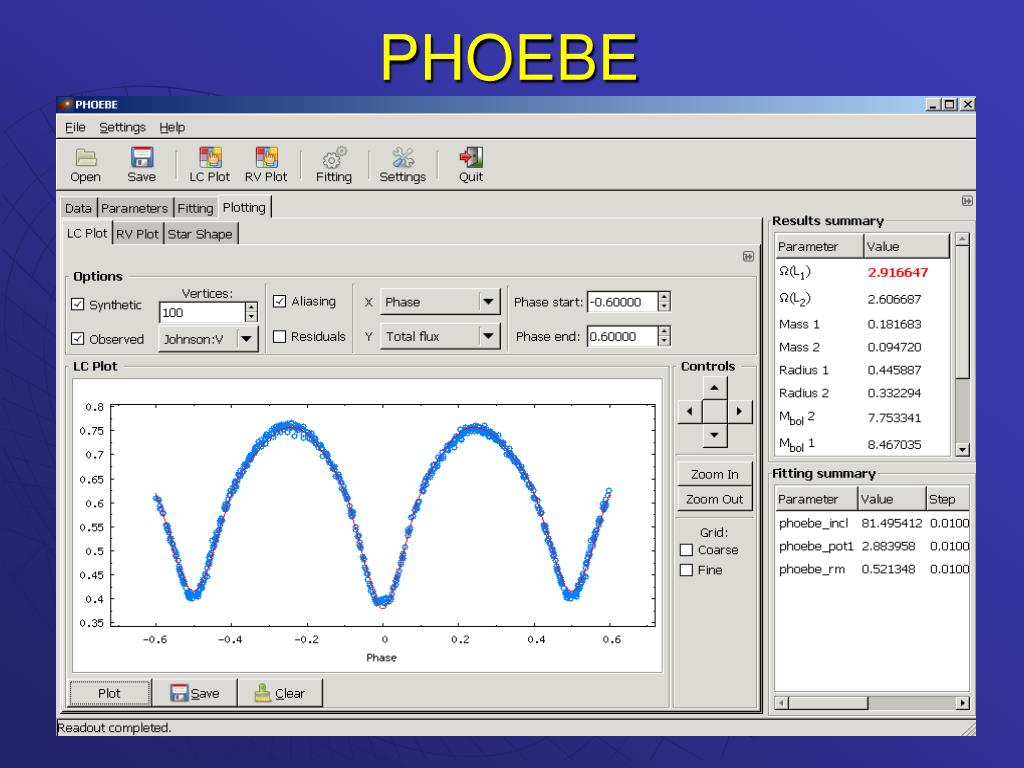Select the red 2.916647 value
The width and height of the screenshot is (1024, 768).
897,272
